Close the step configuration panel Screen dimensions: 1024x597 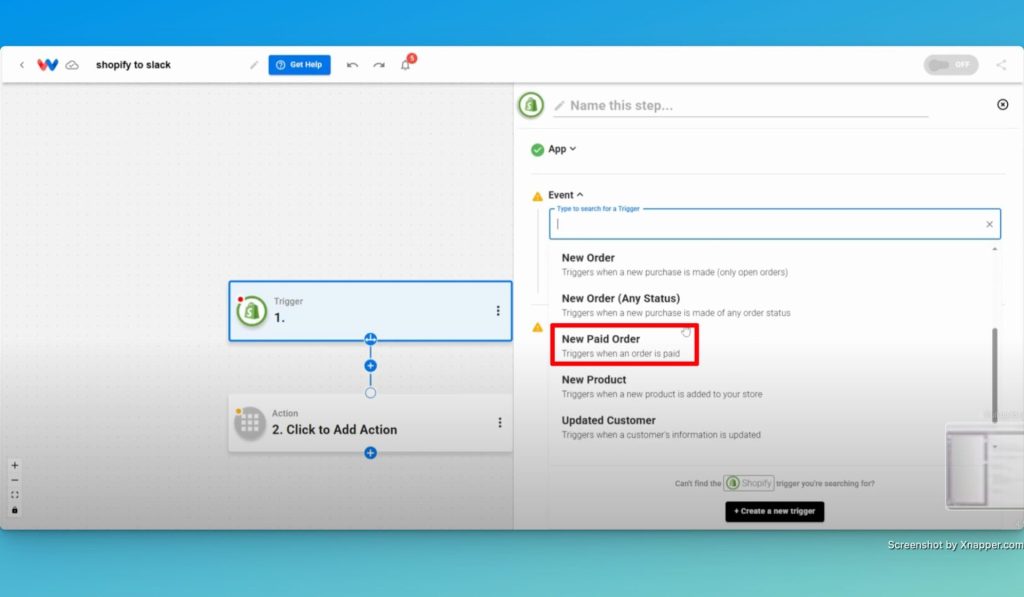click(x=1002, y=105)
